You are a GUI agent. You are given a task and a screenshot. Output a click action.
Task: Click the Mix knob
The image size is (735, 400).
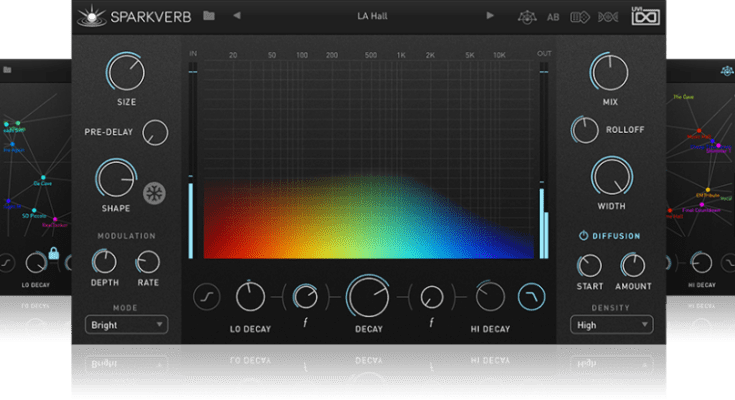(609, 72)
